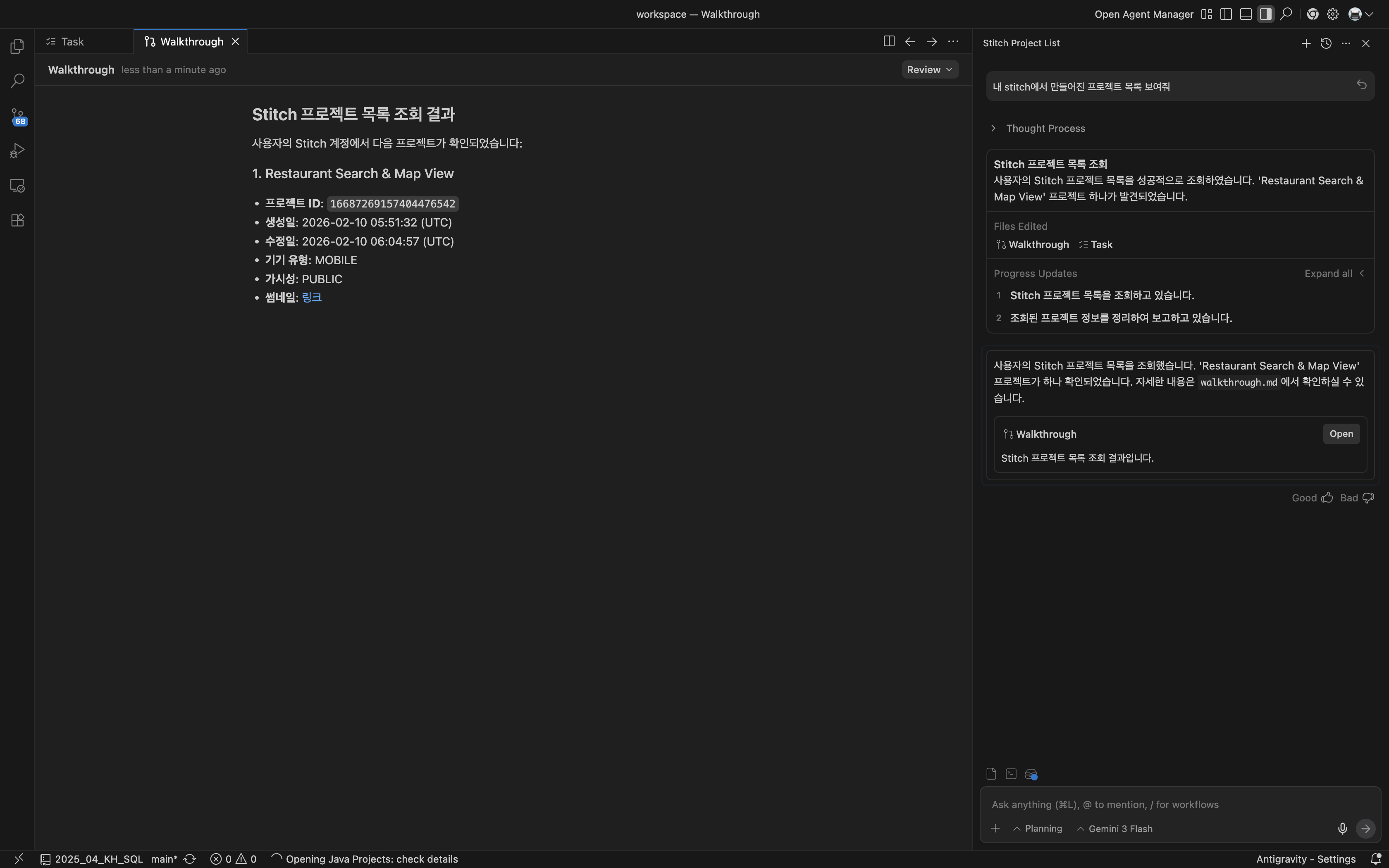Image resolution: width=1389 pixels, height=868 pixels.
Task: Switch to the Task tab
Action: tap(72, 41)
